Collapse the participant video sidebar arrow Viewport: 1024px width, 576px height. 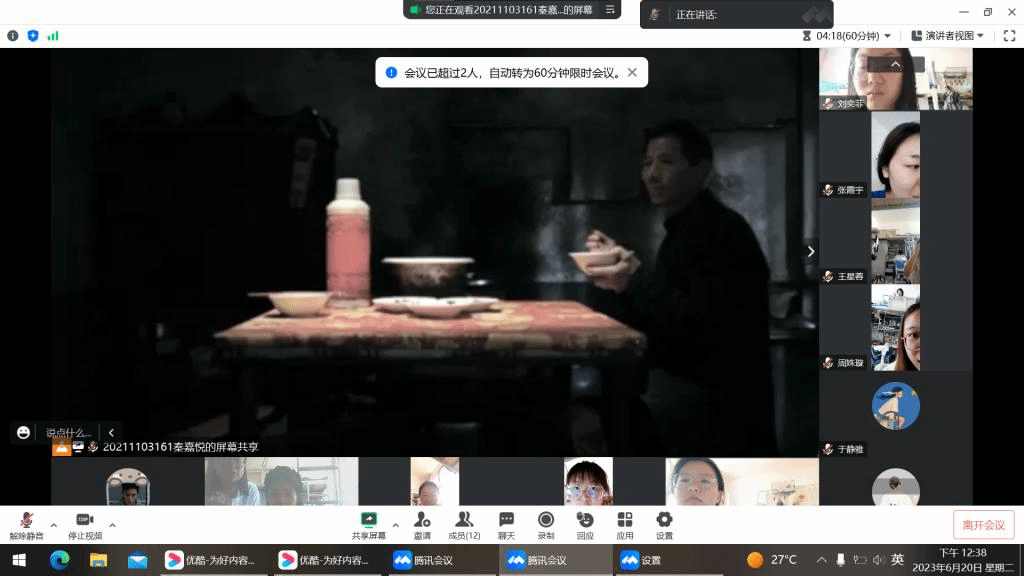811,251
